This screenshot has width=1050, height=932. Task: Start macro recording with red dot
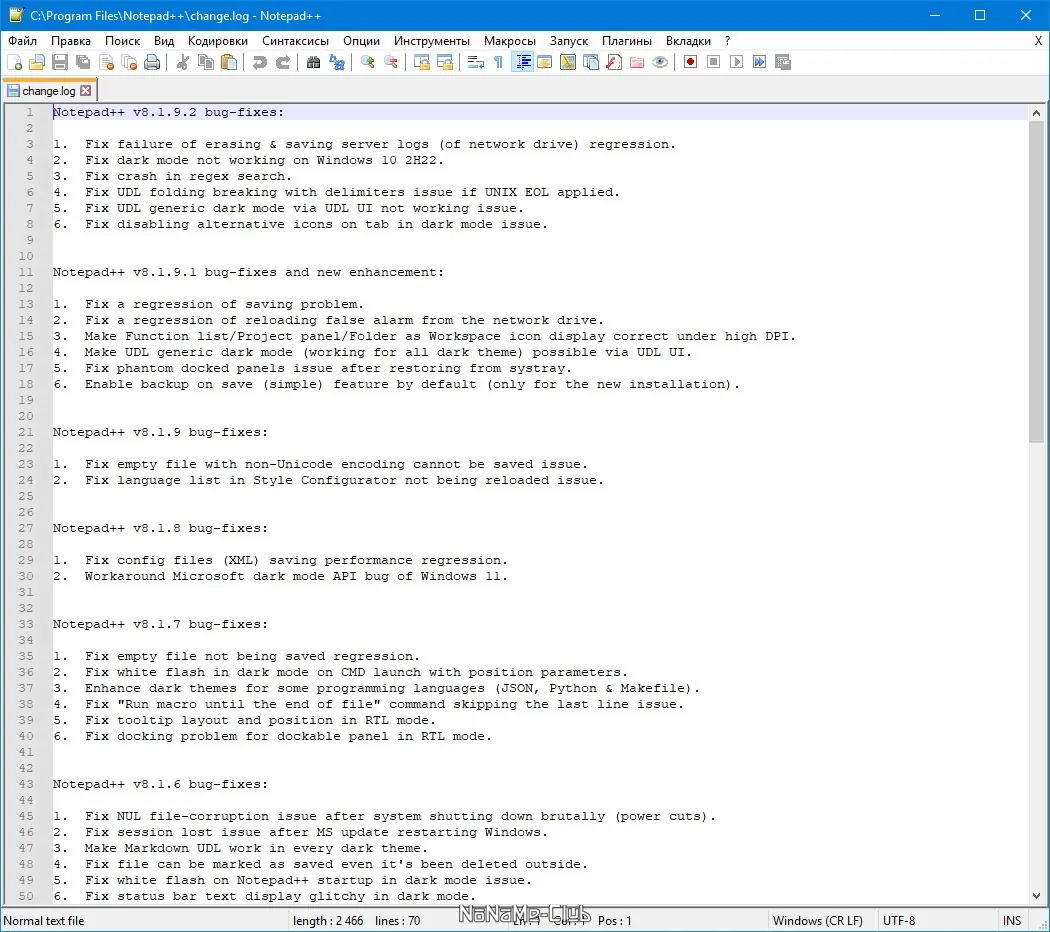[690, 62]
